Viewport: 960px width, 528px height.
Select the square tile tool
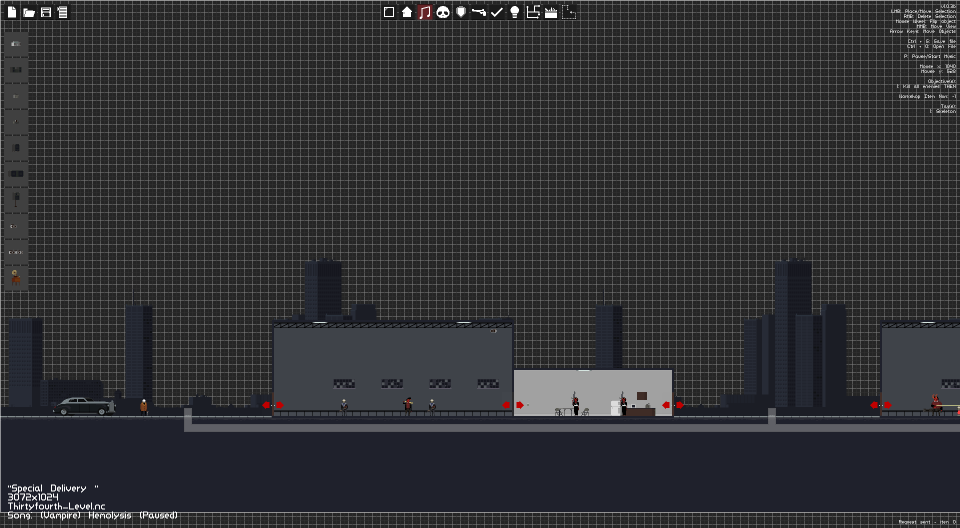pyautogui.click(x=389, y=12)
